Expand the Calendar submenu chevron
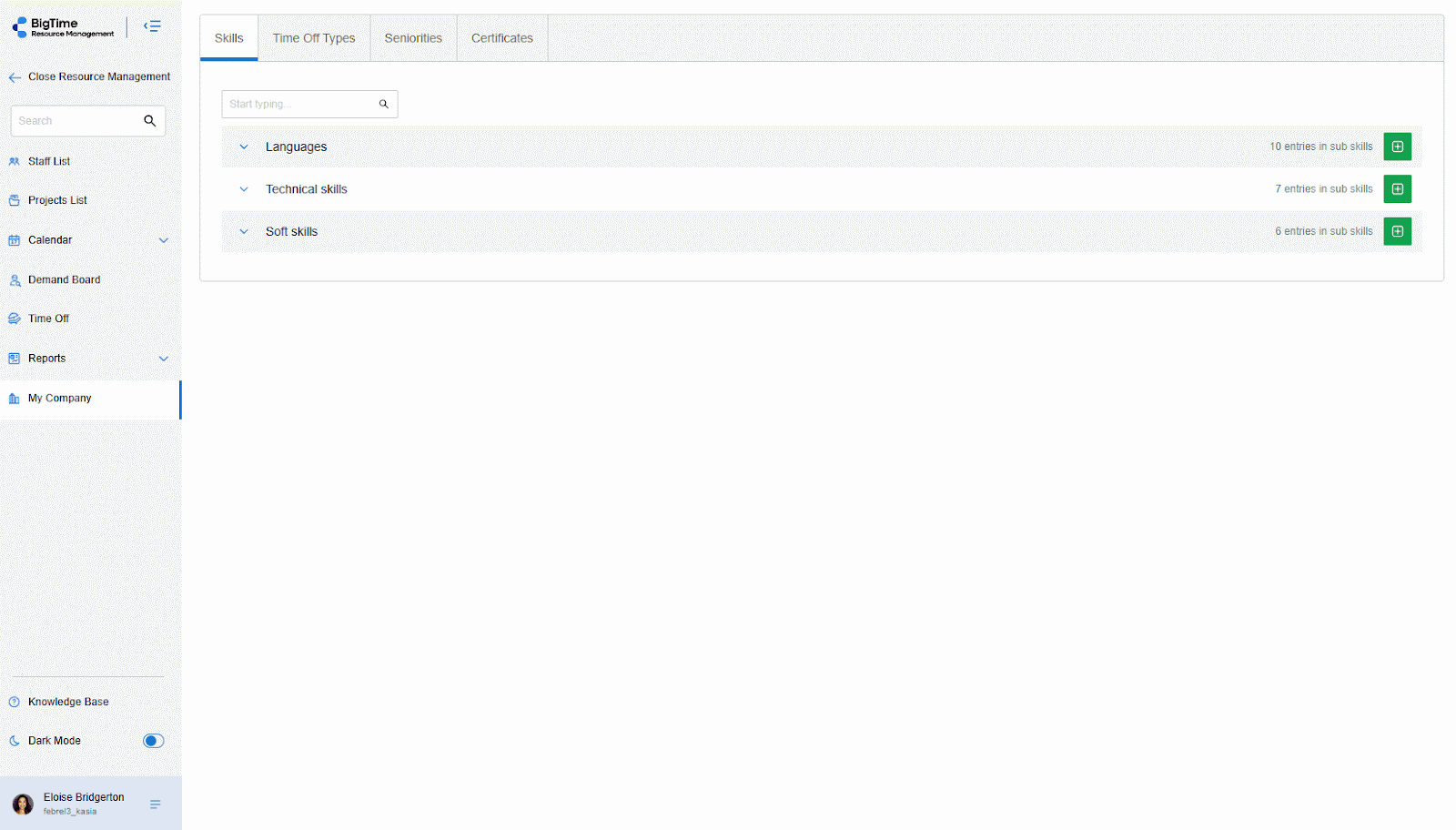Viewport: 1456px width, 830px height. (x=164, y=240)
